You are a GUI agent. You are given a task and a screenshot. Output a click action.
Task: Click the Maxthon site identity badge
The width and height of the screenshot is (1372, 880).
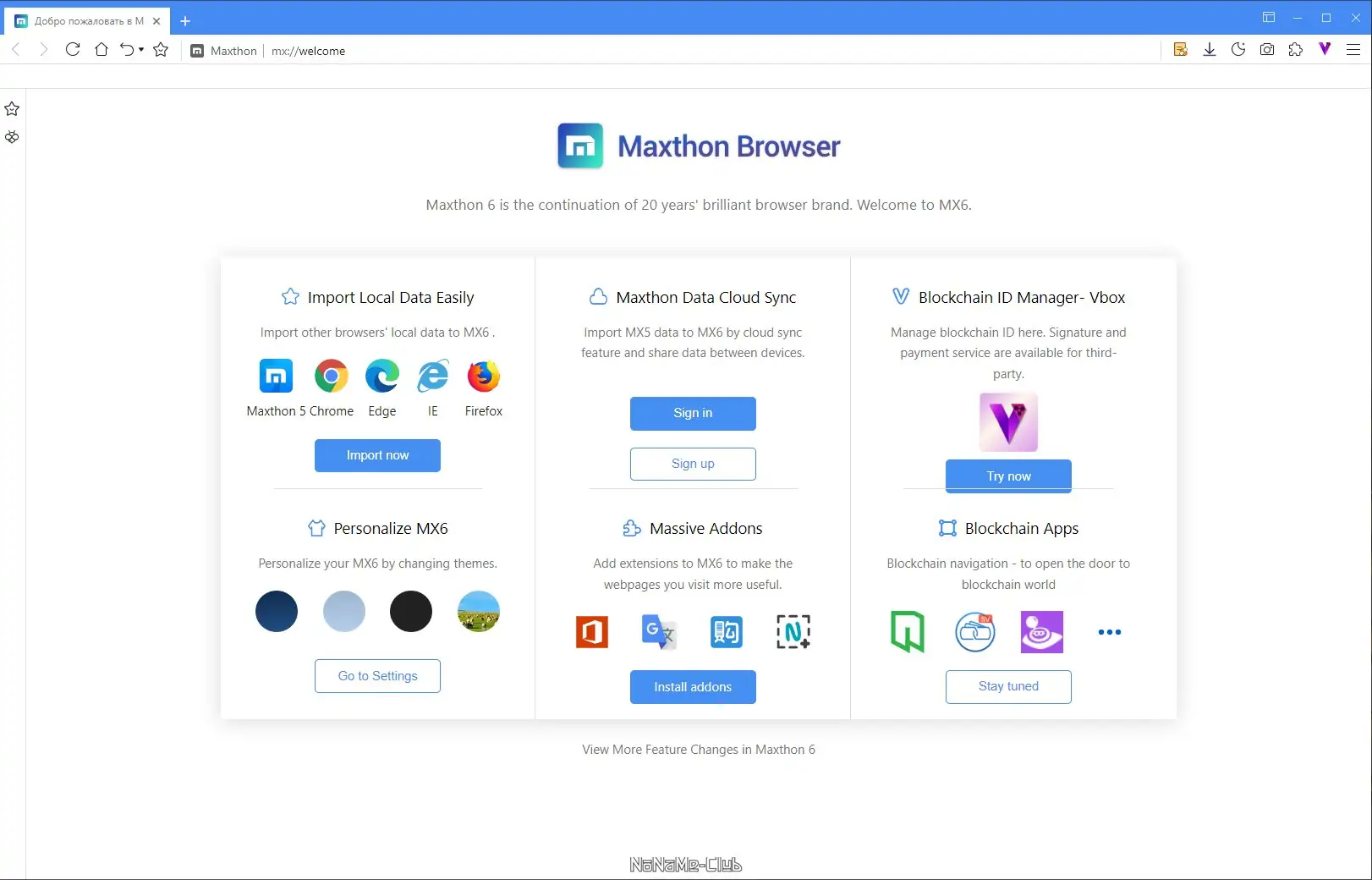coord(223,51)
